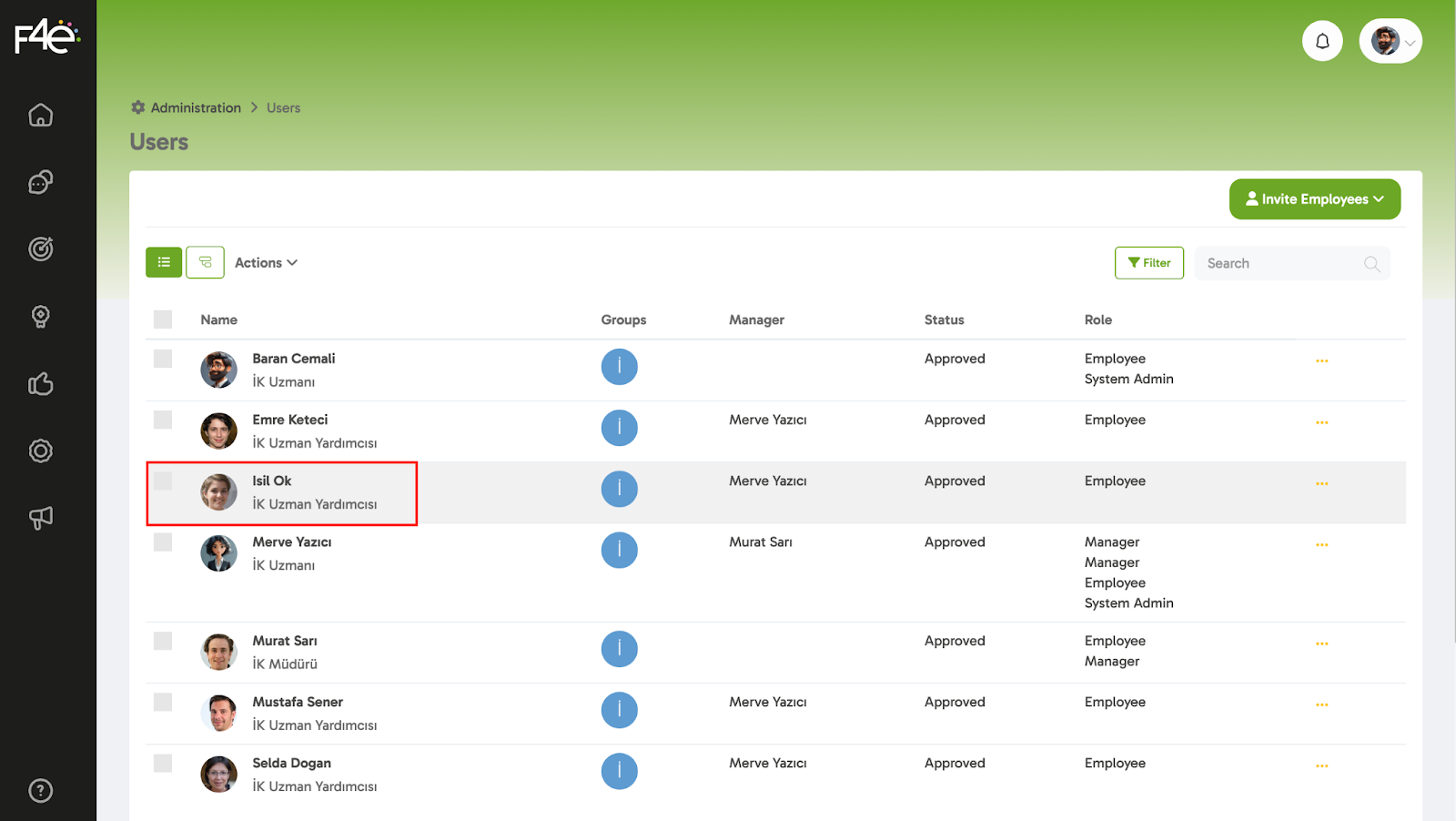Check the select-all checkbox in header
Screen dimensions: 1456x821
pos(163,319)
